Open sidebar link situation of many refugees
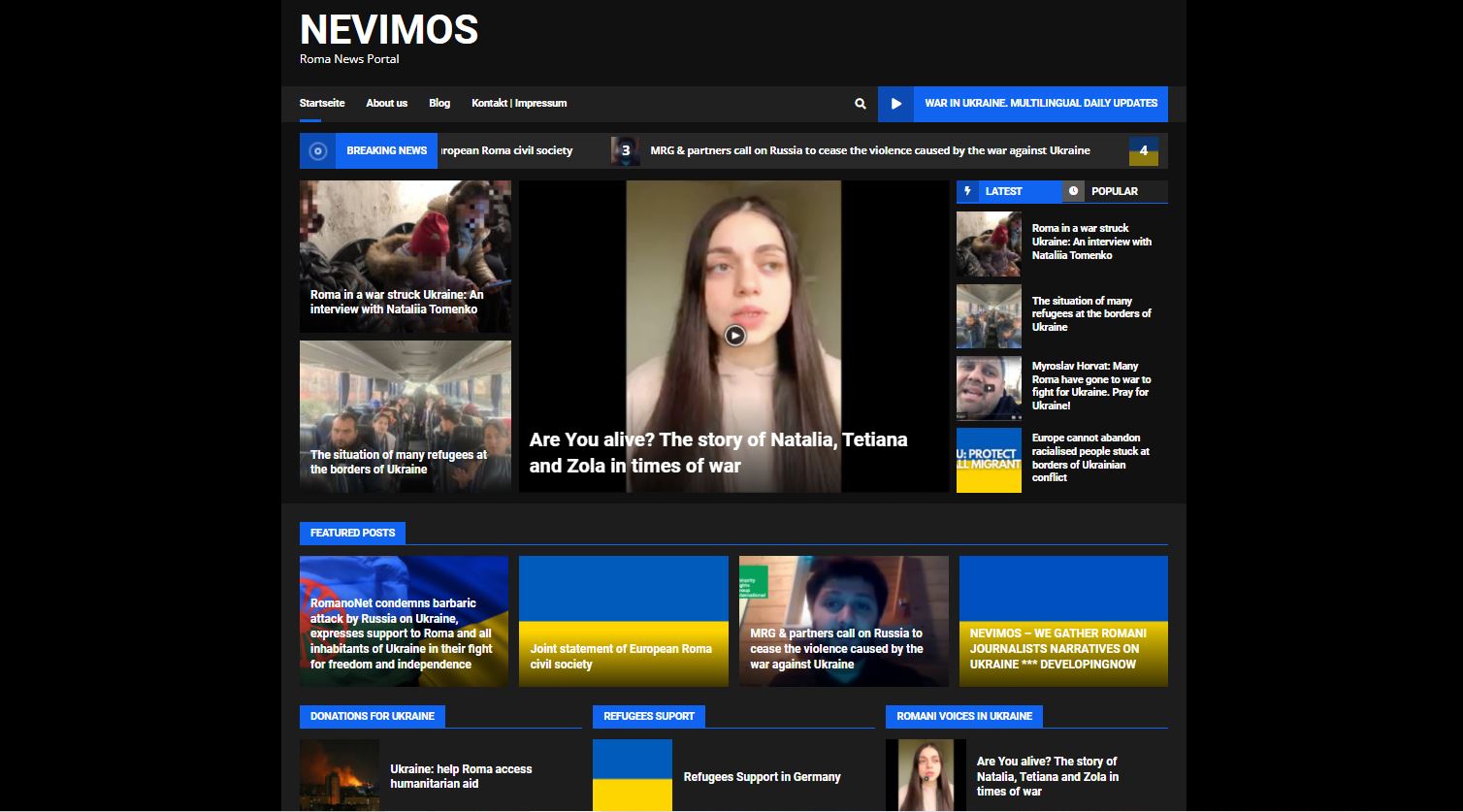 (x=1091, y=314)
